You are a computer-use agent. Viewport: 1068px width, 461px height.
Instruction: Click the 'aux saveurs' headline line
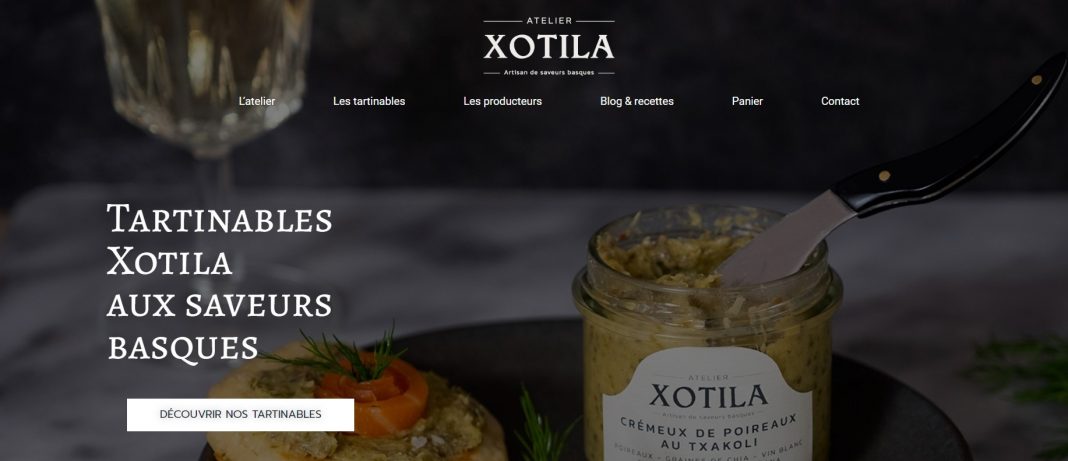pyautogui.click(x=219, y=304)
